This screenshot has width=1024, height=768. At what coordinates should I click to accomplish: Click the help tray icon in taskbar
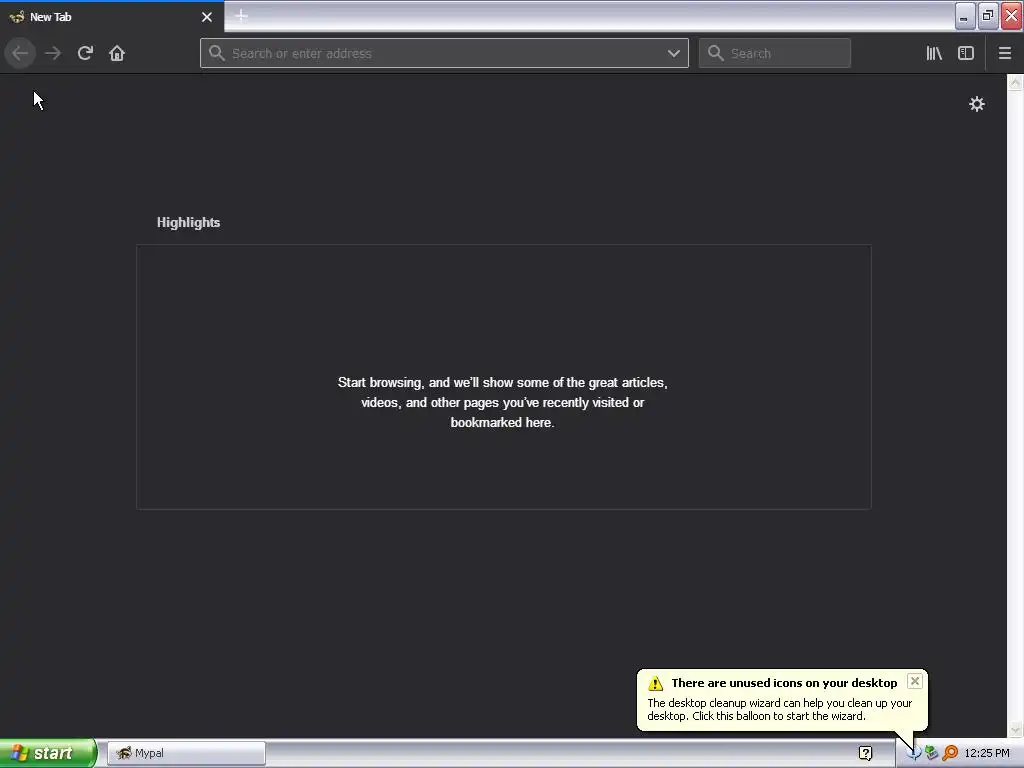[x=865, y=753]
